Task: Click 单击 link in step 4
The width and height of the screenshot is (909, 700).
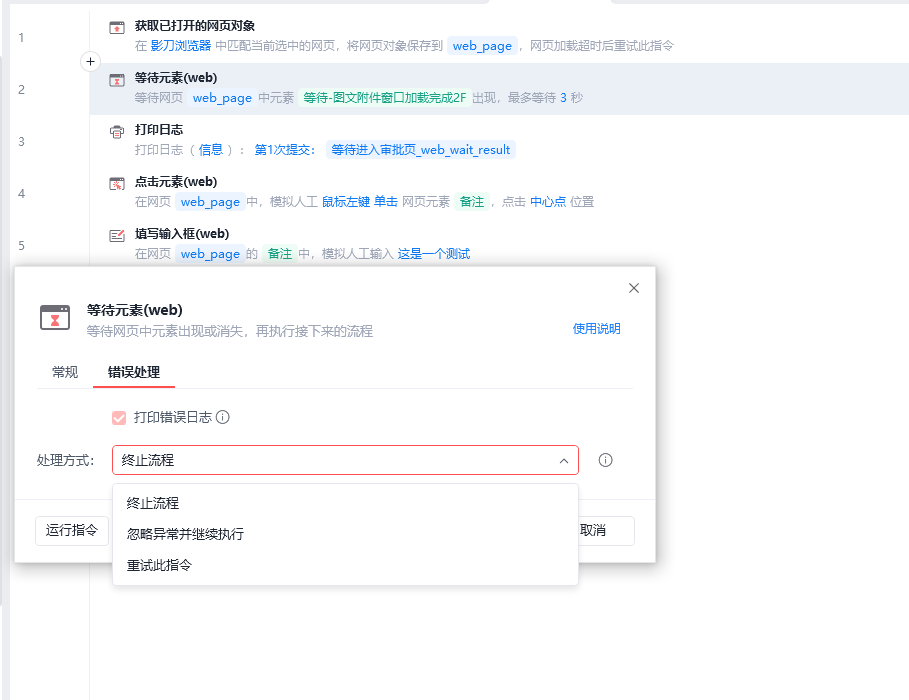Action: (x=386, y=202)
